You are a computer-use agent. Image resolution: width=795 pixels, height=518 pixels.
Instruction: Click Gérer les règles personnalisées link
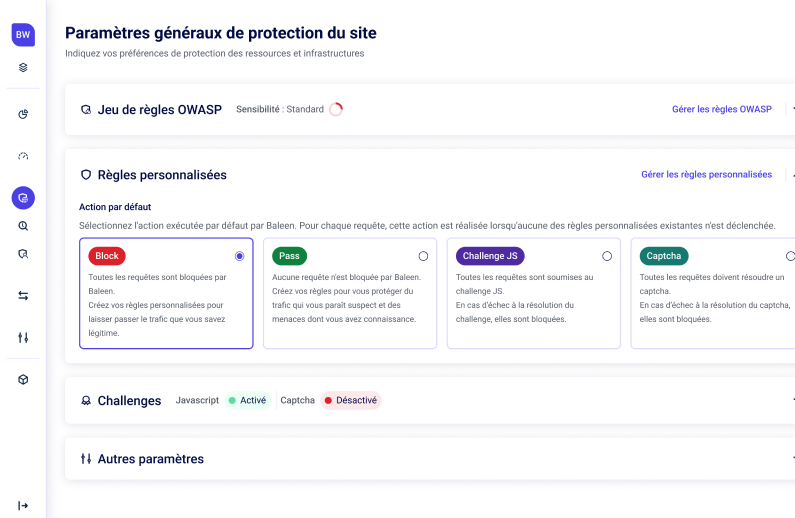tap(706, 174)
